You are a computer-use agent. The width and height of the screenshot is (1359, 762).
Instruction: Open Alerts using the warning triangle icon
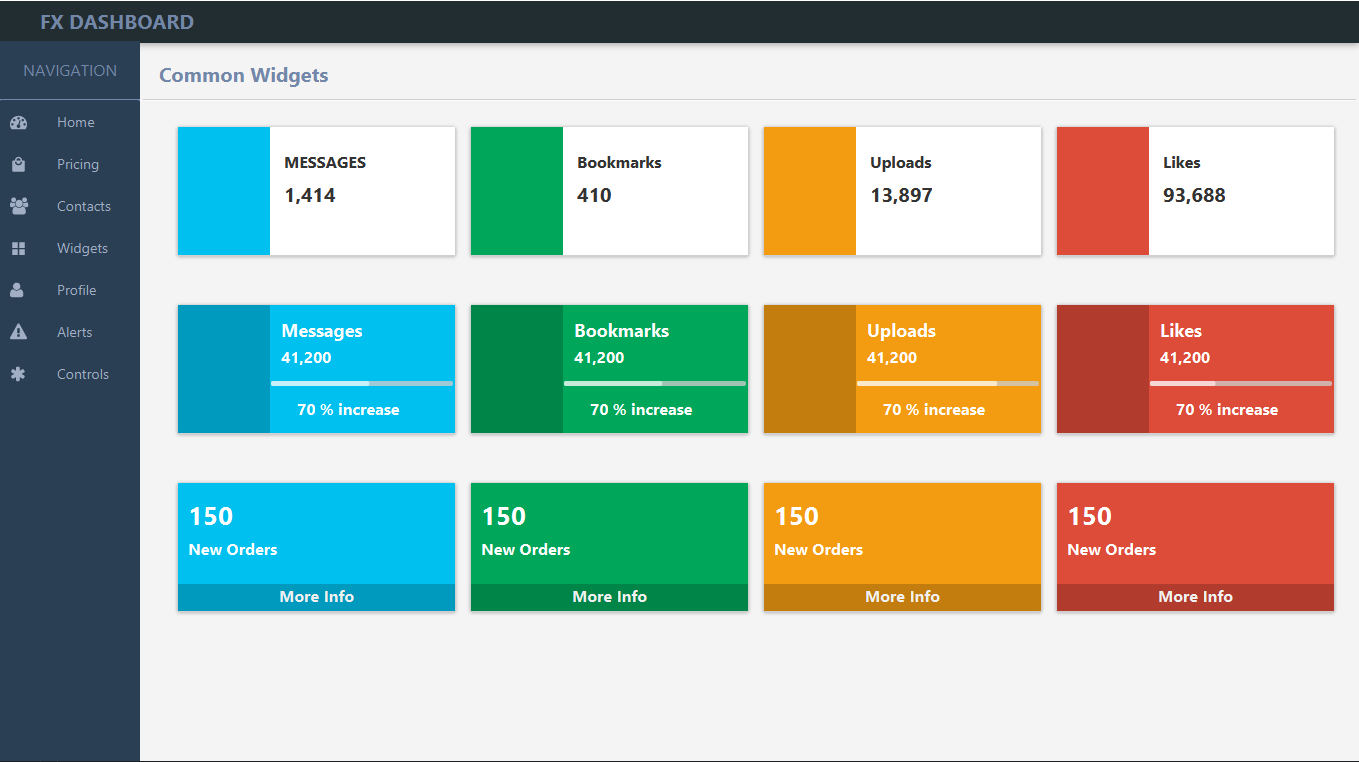(x=20, y=332)
